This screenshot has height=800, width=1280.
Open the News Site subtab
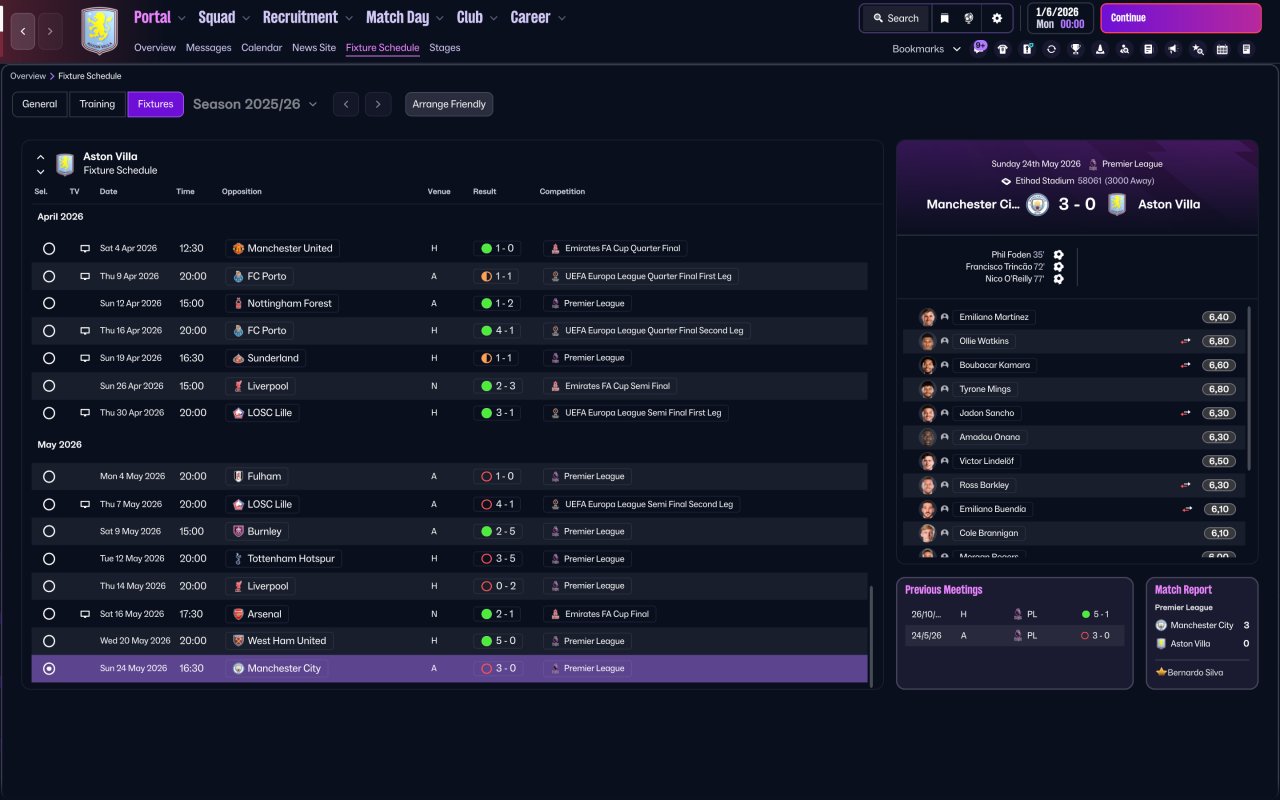click(x=314, y=48)
